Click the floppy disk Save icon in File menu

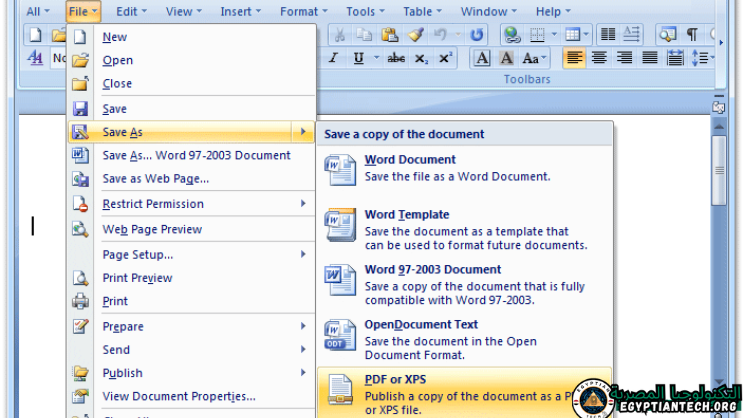(x=80, y=109)
